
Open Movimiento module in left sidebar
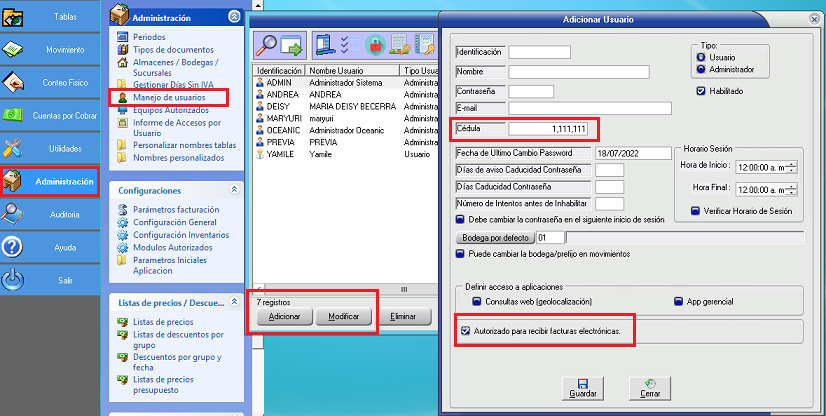tap(50, 49)
